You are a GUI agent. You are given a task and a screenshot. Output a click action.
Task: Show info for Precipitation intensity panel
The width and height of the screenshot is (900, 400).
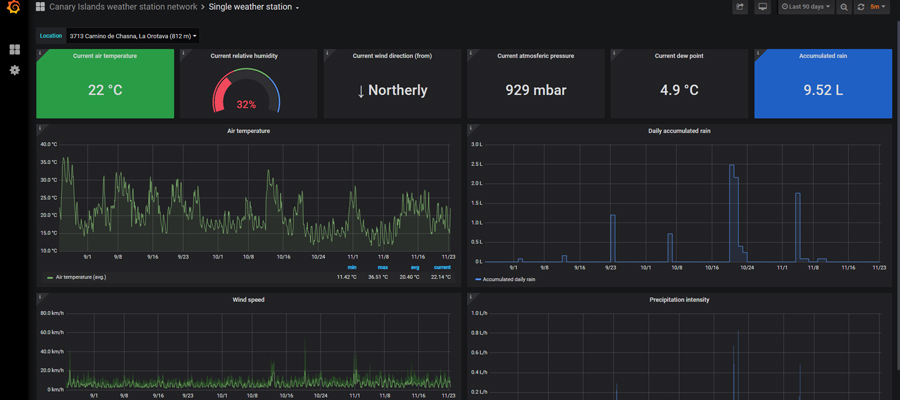click(x=470, y=297)
